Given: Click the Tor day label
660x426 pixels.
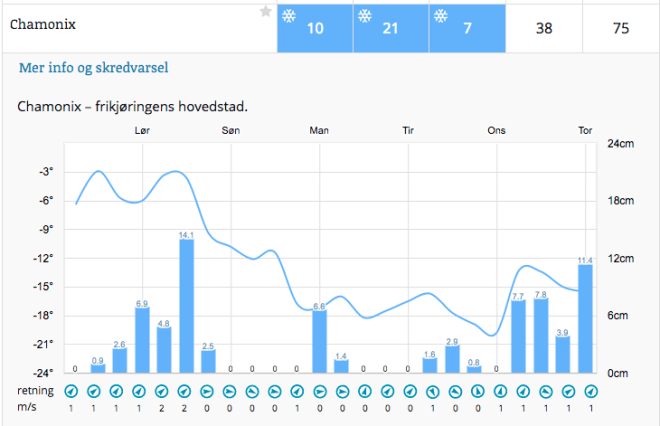Looking at the screenshot, I should click(585, 130).
